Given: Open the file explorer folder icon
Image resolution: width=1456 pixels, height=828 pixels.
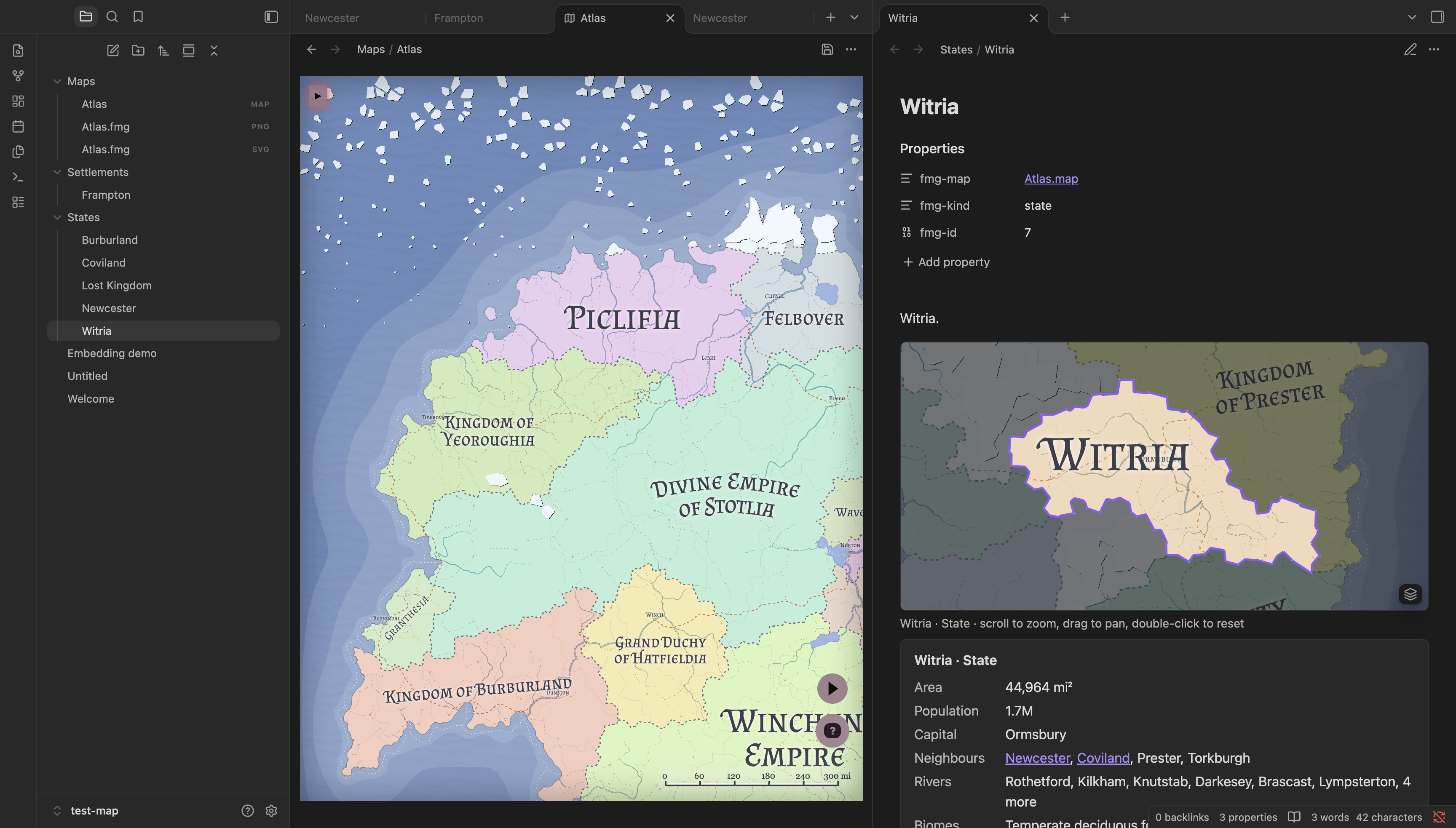Looking at the screenshot, I should click(x=86, y=16).
